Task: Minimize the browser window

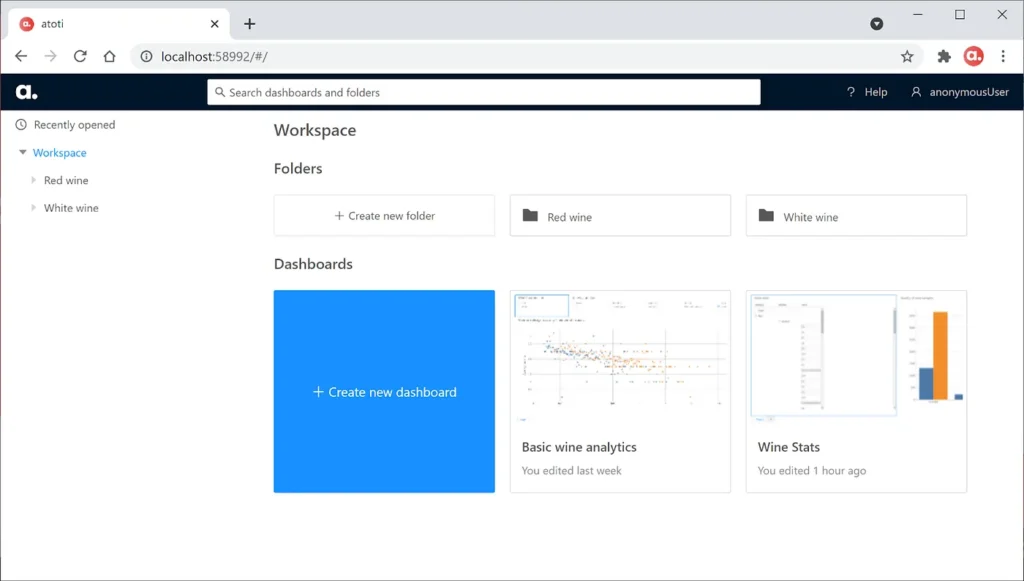Action: tap(918, 14)
